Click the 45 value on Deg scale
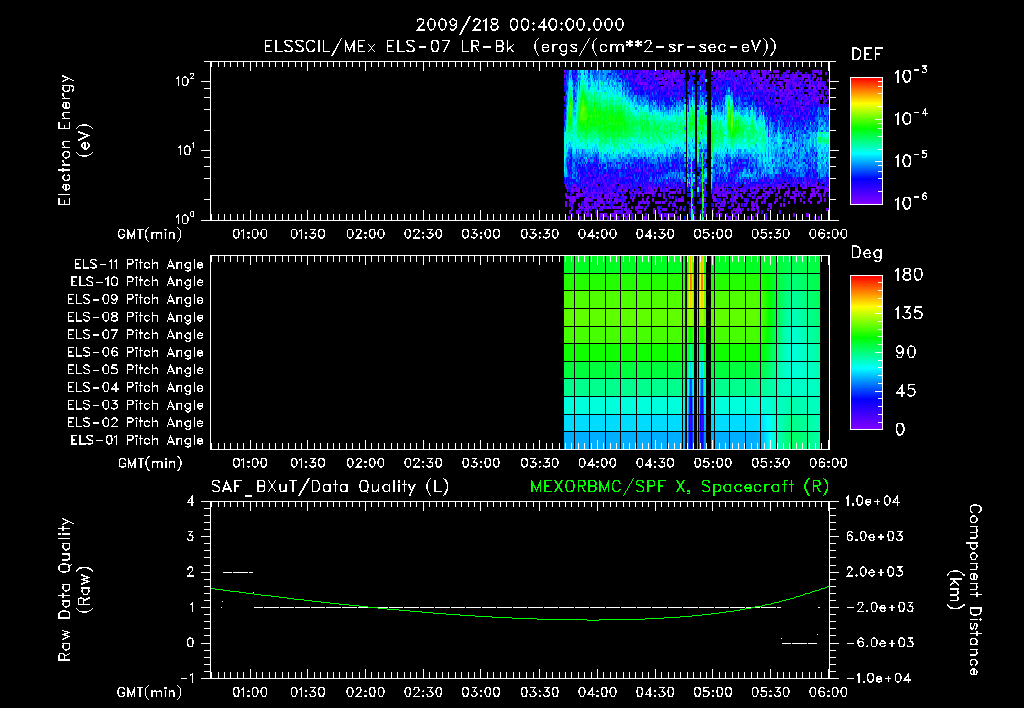This screenshot has height=708, width=1024. click(x=906, y=391)
